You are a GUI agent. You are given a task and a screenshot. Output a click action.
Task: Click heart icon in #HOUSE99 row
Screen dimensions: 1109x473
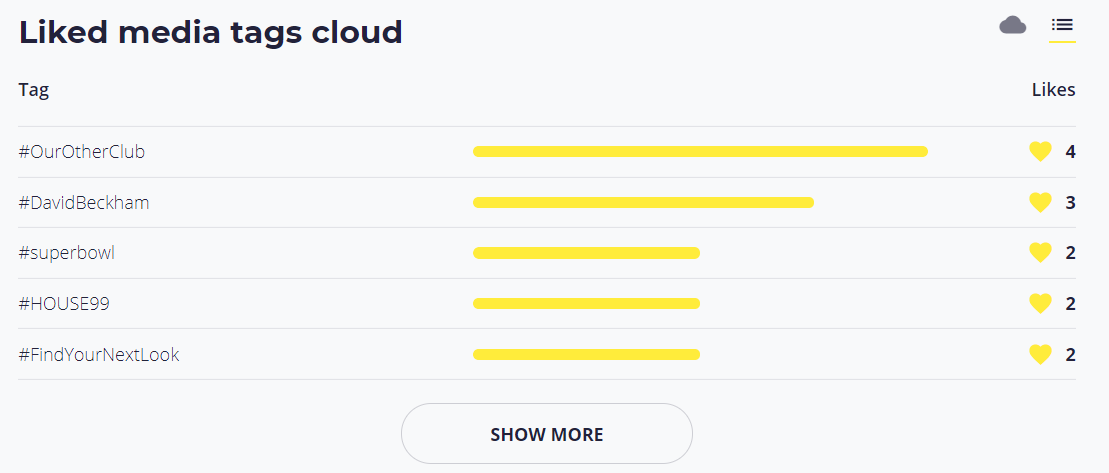point(1040,303)
